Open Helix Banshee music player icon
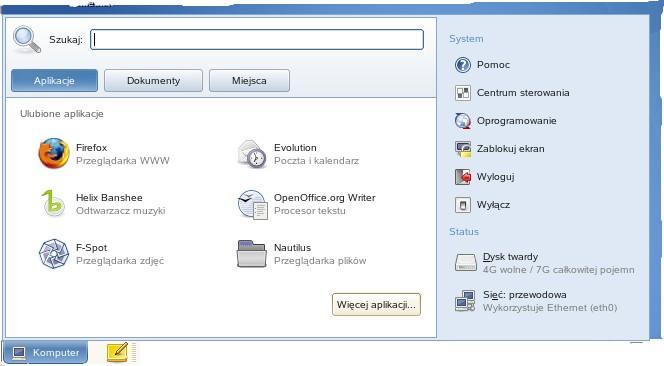The height and width of the screenshot is (366, 664). coord(53,204)
